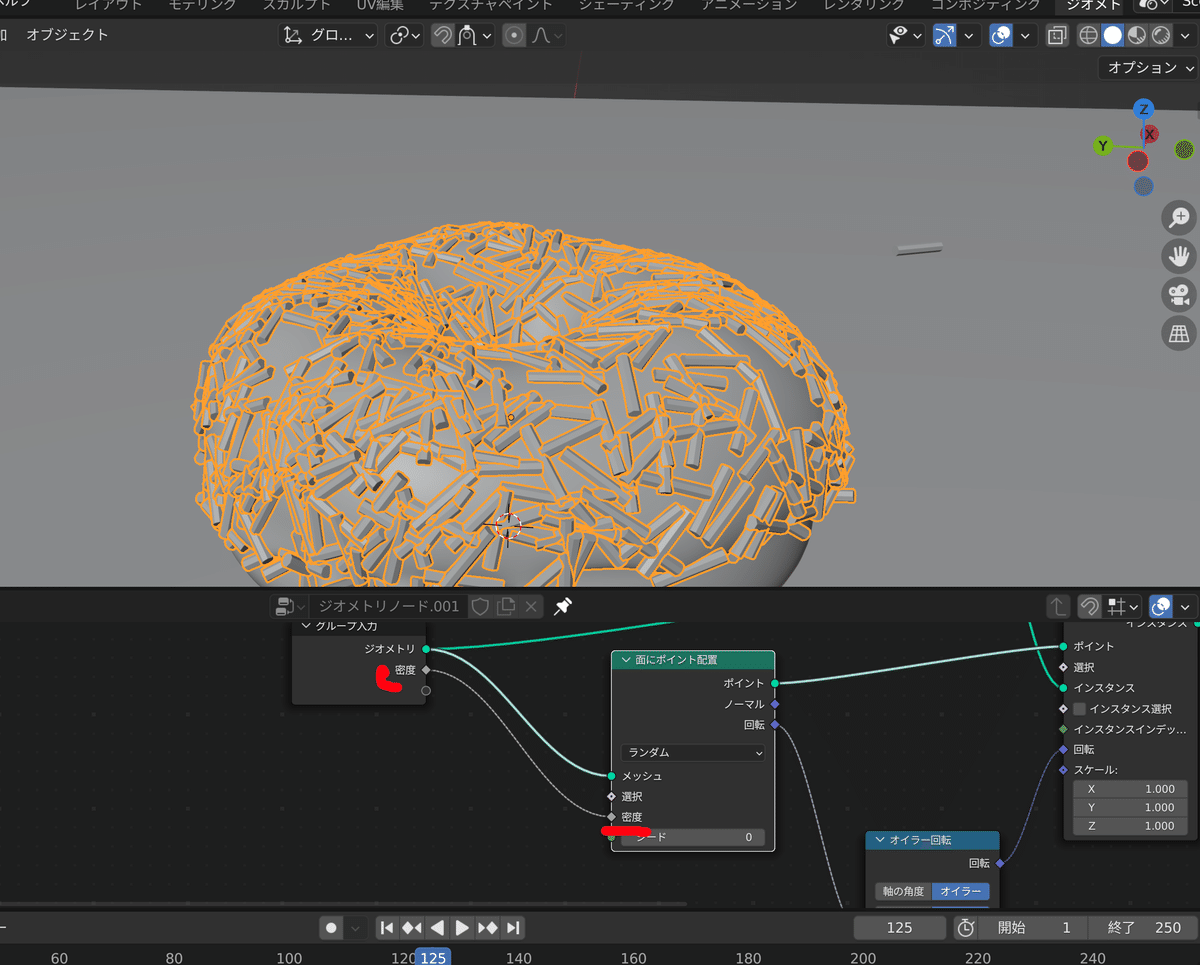This screenshot has height=965, width=1200.
Task: Open the 3D viewport snapping options dropdown
Action: pyautogui.click(x=475, y=35)
